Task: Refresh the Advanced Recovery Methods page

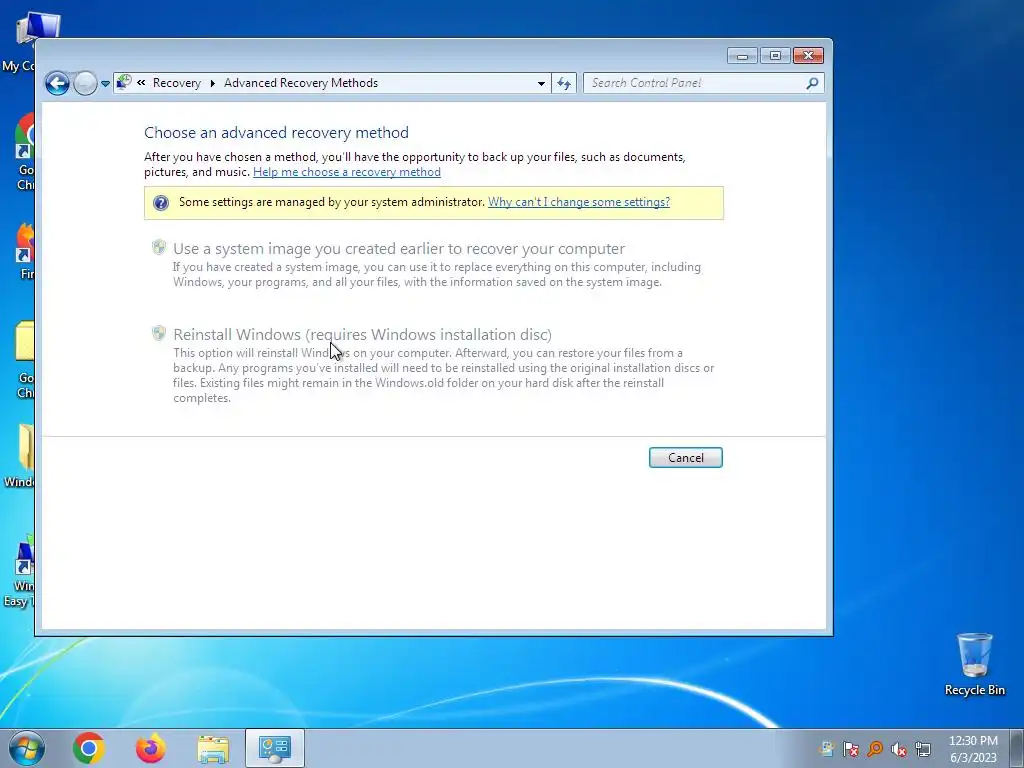Action: (x=564, y=84)
